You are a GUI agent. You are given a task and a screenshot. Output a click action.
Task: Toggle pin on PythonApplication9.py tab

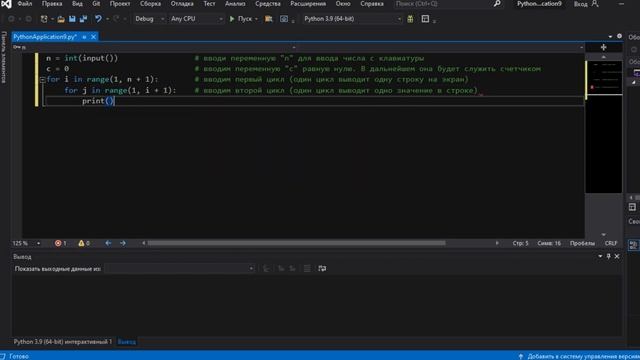pyautogui.click(x=84, y=37)
